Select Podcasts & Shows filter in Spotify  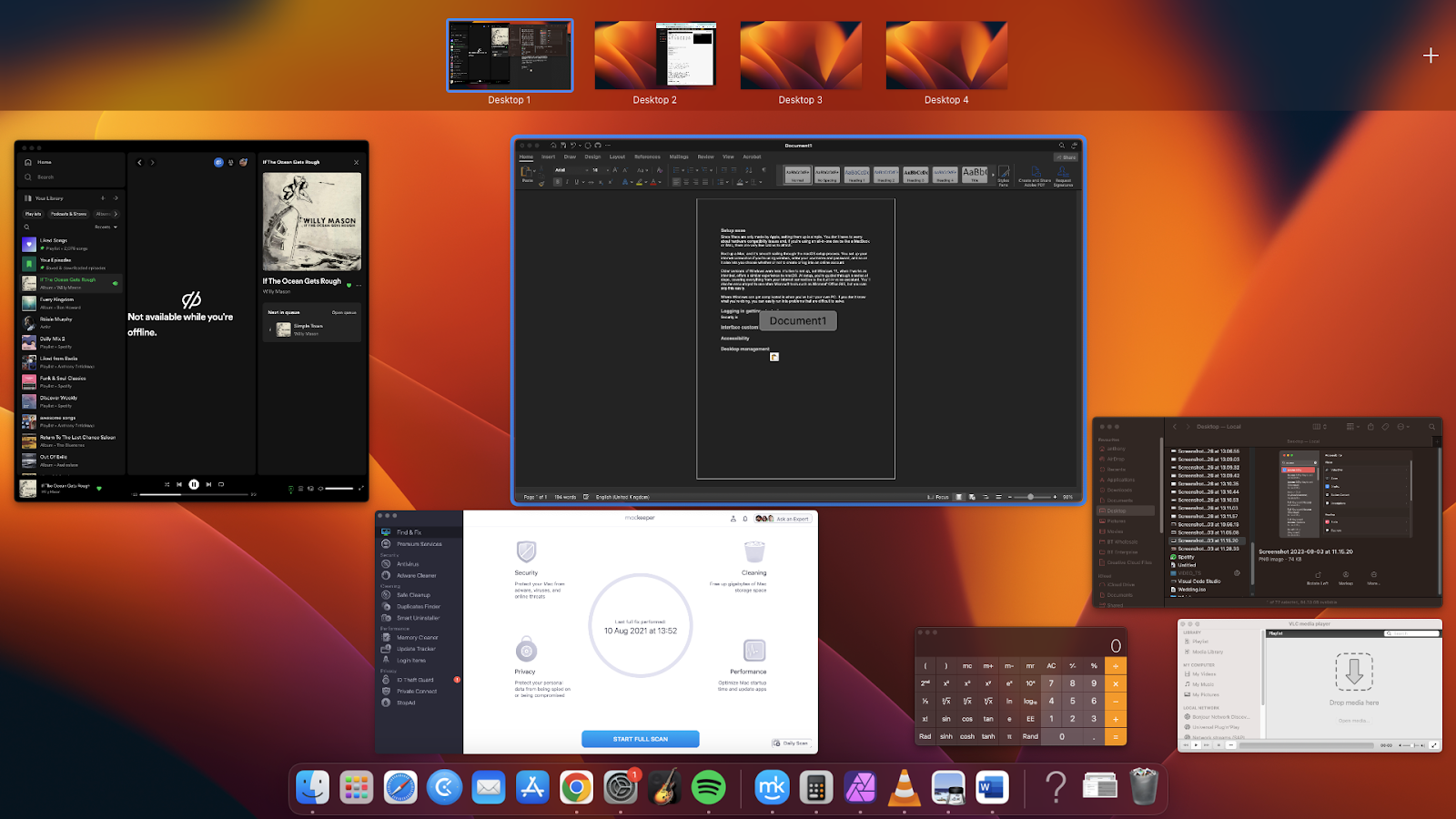[69, 214]
